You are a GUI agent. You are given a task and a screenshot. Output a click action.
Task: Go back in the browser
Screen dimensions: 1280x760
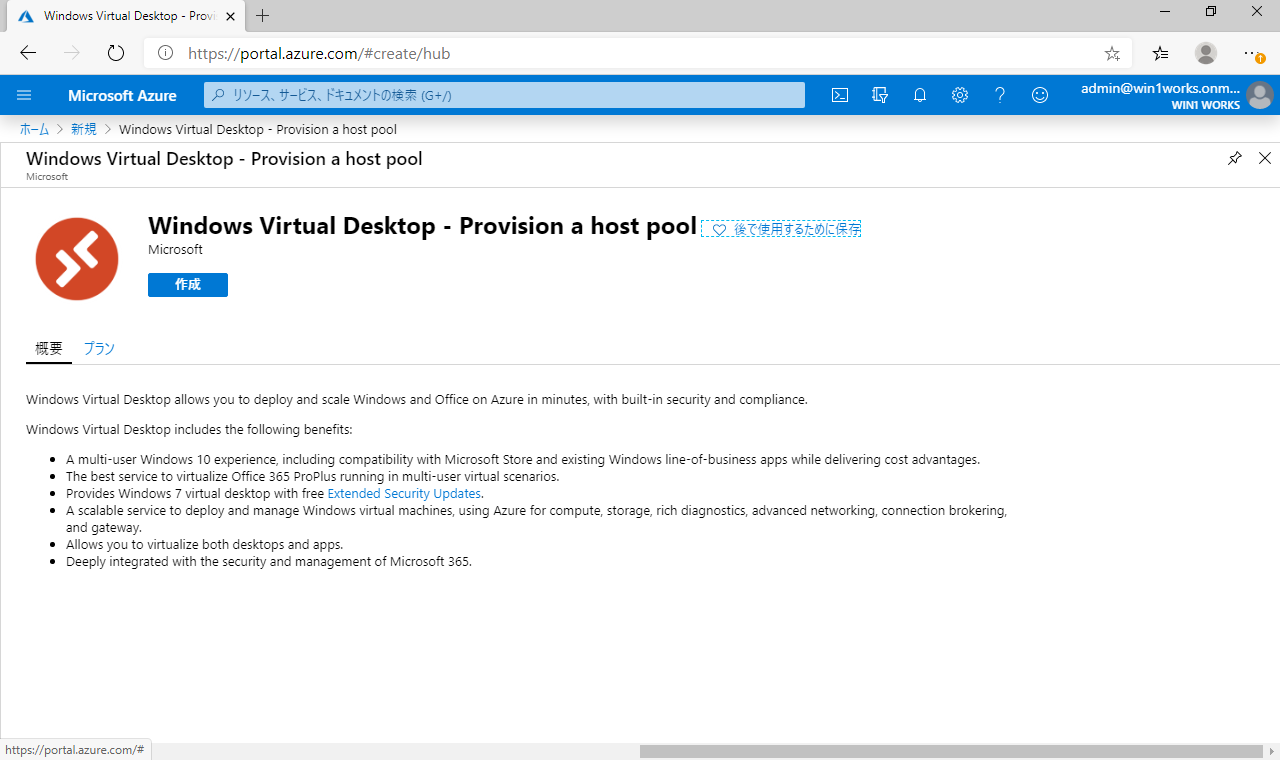(28, 53)
